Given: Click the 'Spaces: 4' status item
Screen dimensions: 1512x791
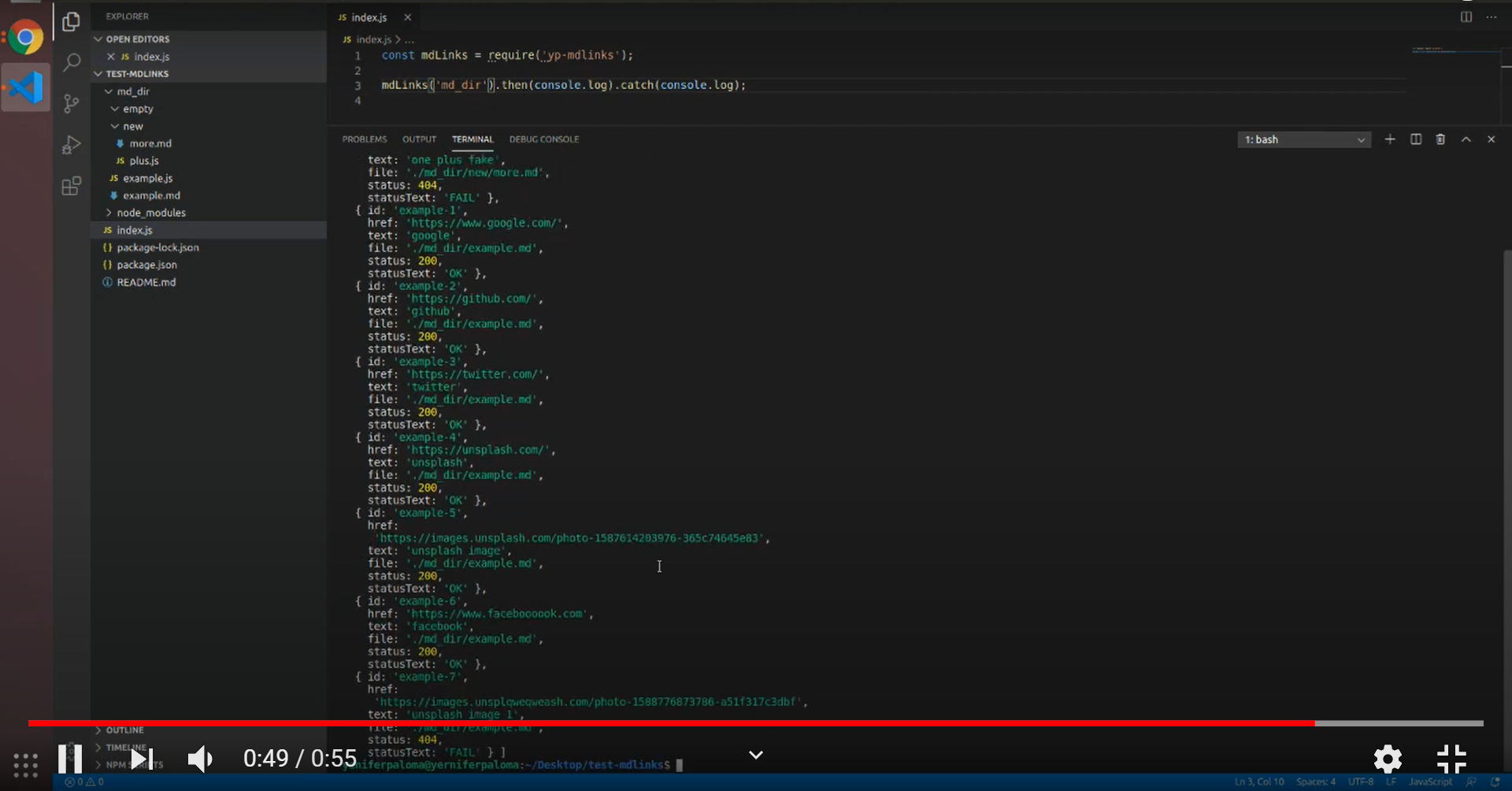Looking at the screenshot, I should point(1316,782).
